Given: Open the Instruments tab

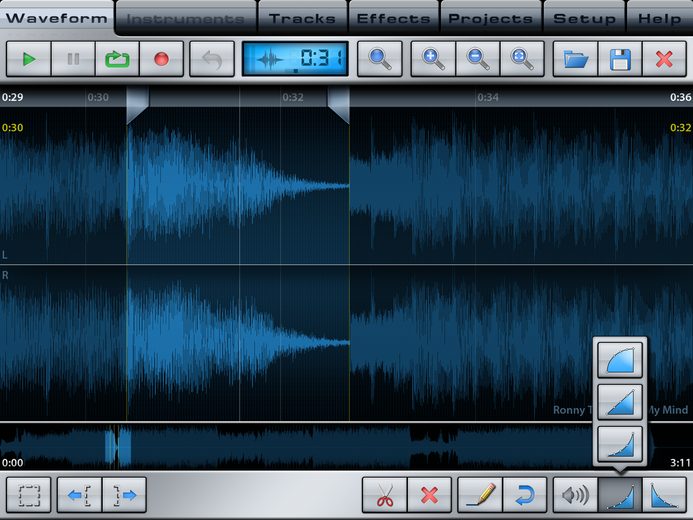Looking at the screenshot, I should coord(186,19).
